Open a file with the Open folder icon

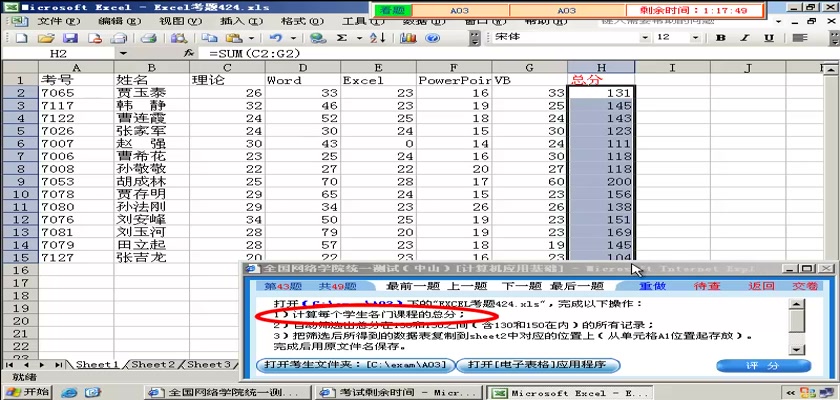point(46,38)
